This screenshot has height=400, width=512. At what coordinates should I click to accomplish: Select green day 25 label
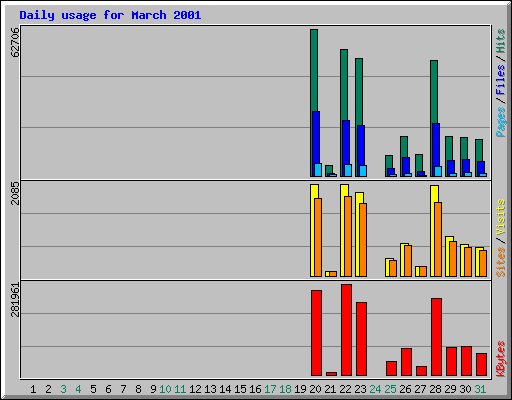390,389
